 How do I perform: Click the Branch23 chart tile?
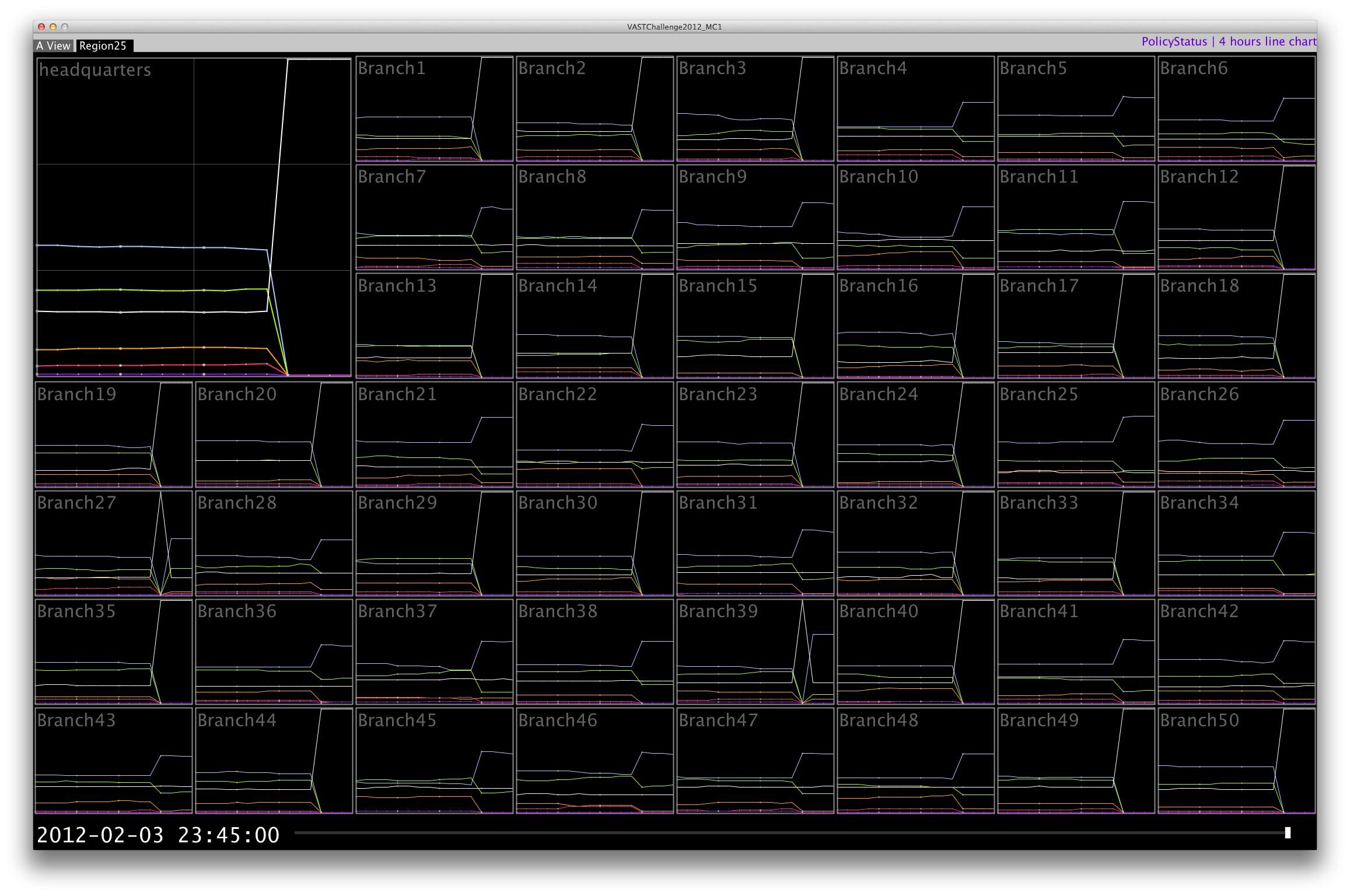[756, 435]
